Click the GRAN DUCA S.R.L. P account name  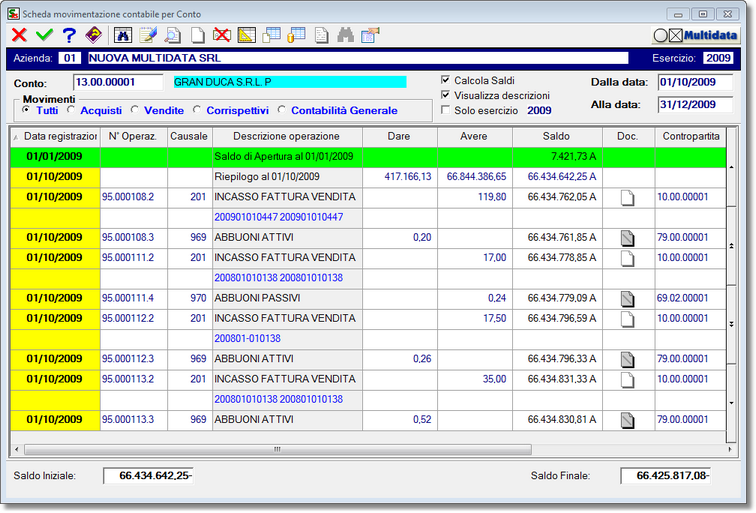tap(289, 82)
